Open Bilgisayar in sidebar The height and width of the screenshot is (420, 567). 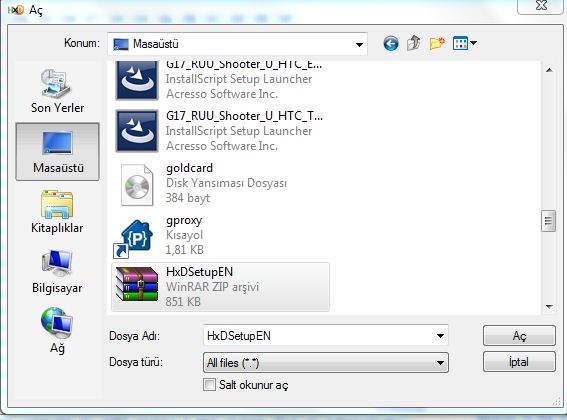point(57,271)
